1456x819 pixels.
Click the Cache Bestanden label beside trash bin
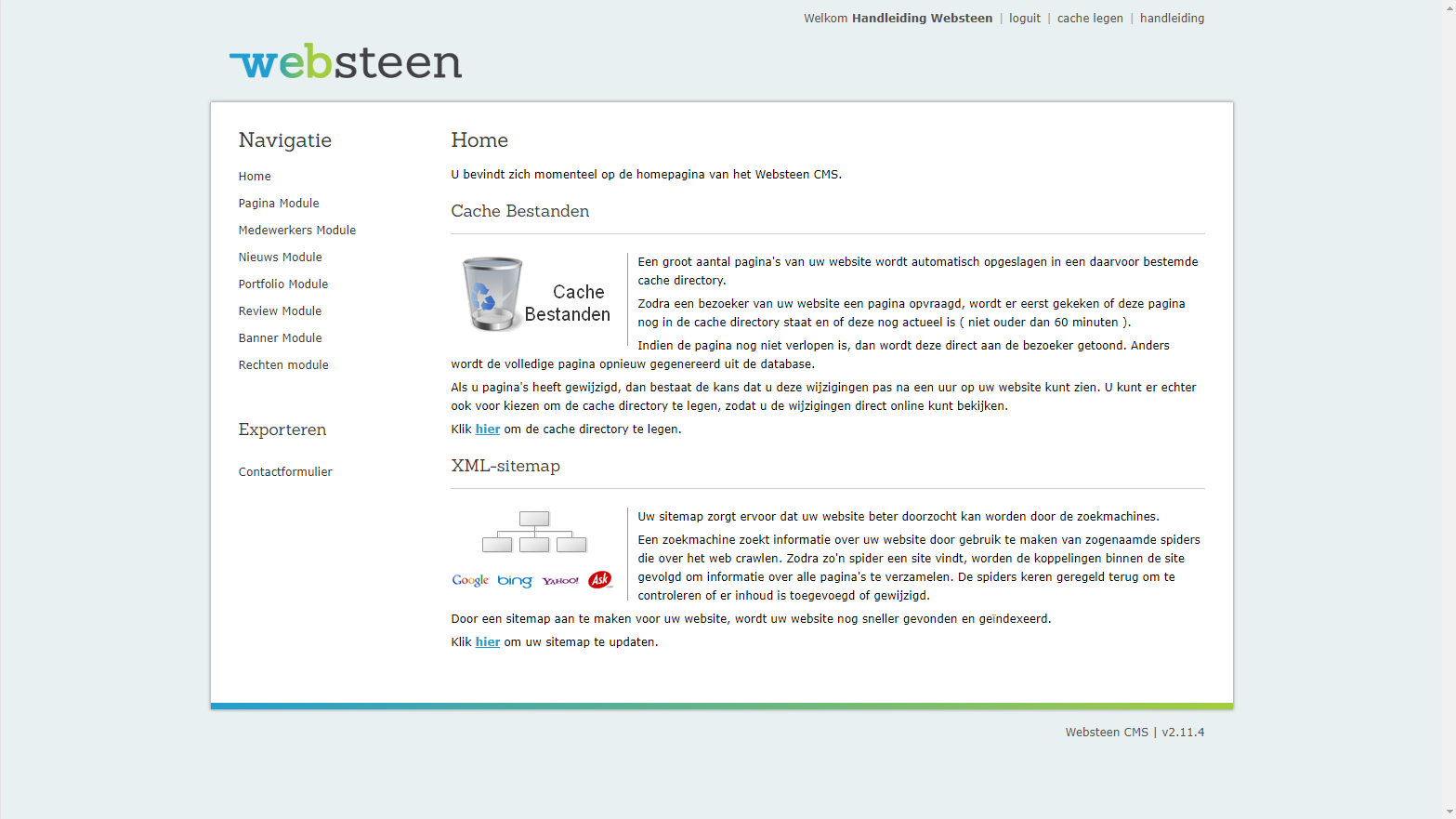coord(568,304)
